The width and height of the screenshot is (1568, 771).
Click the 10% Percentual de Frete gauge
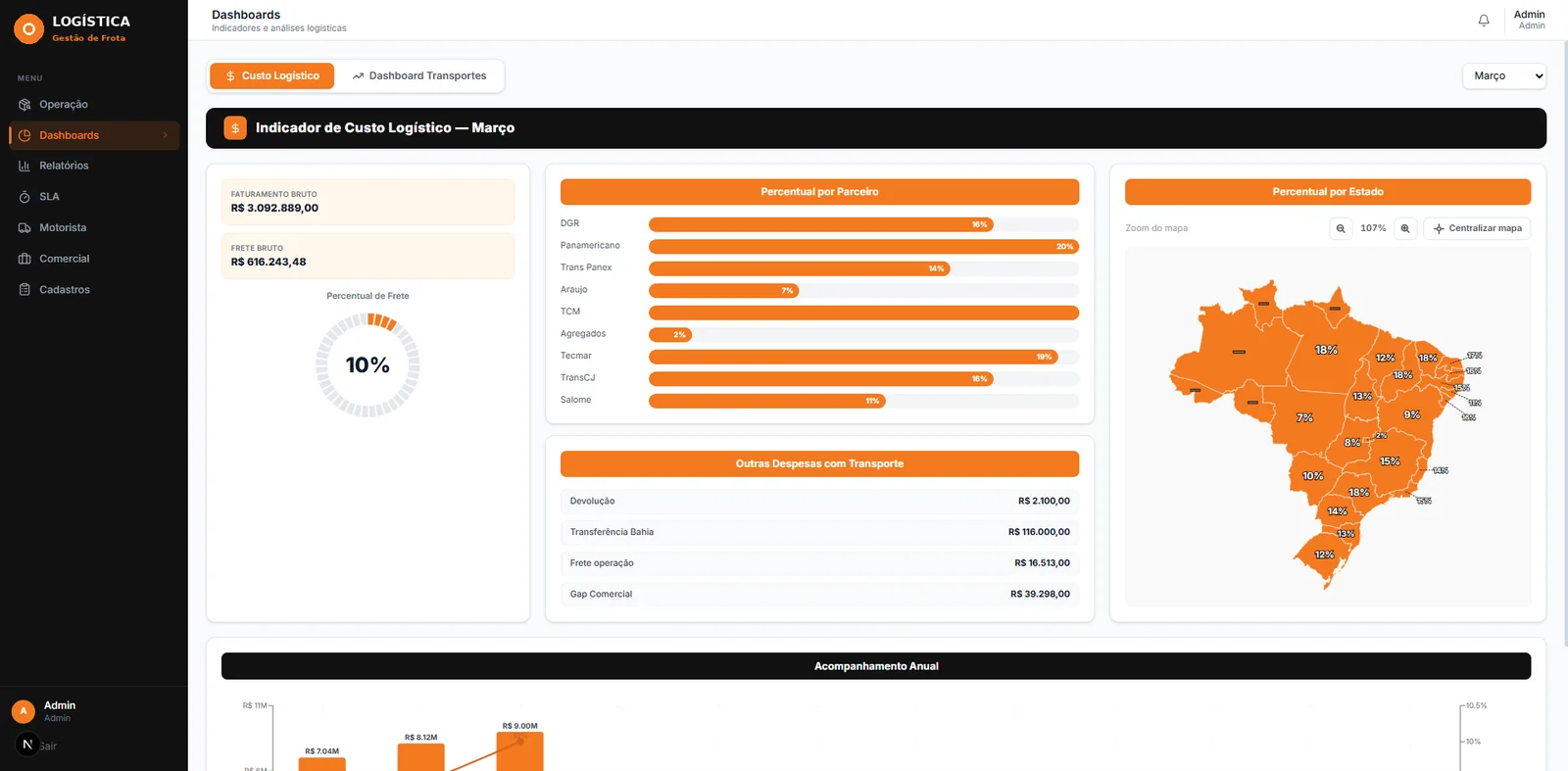click(x=367, y=365)
